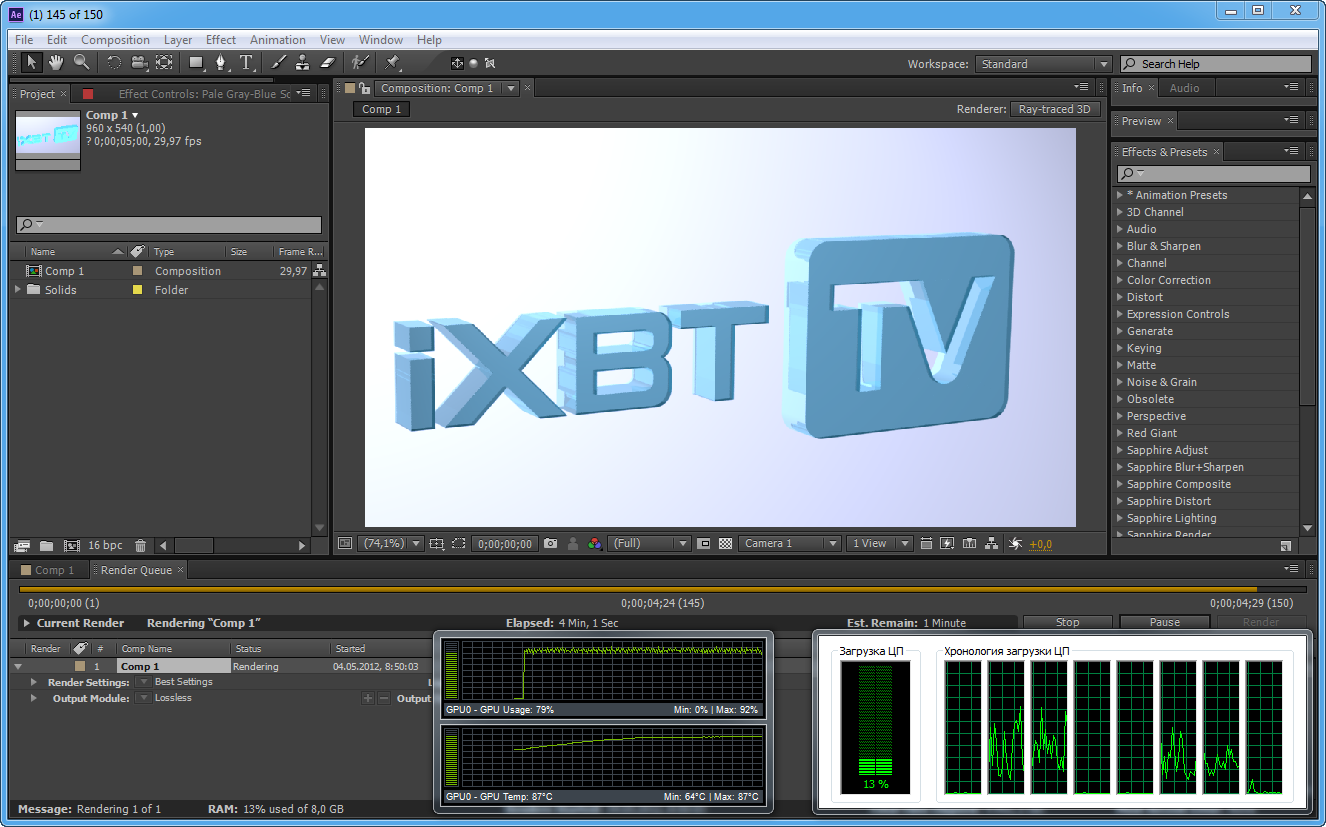Open the 3D View dropdown showing Camera 1
Screen dimensions: 1326x827
790,544
